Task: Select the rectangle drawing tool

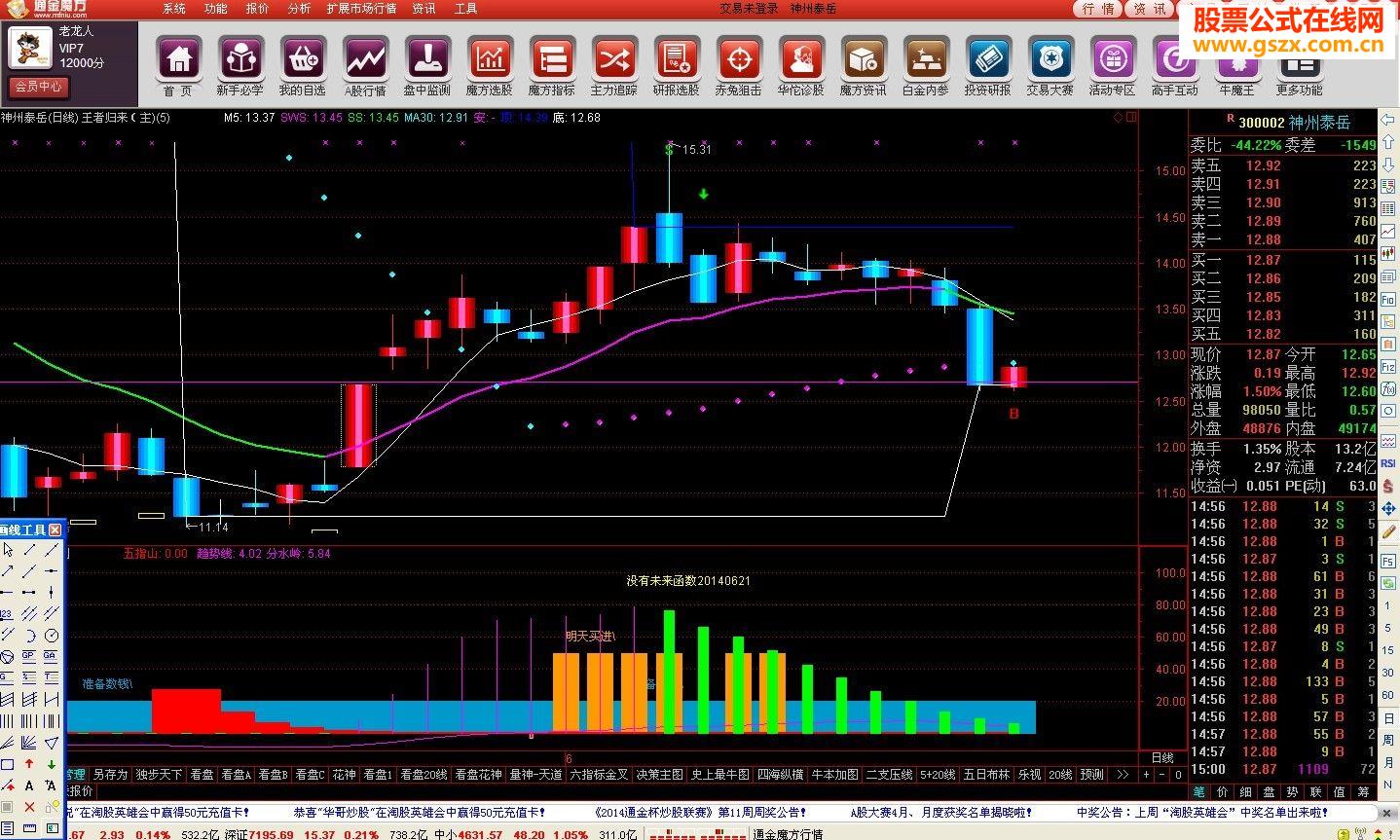Action: click(8, 764)
